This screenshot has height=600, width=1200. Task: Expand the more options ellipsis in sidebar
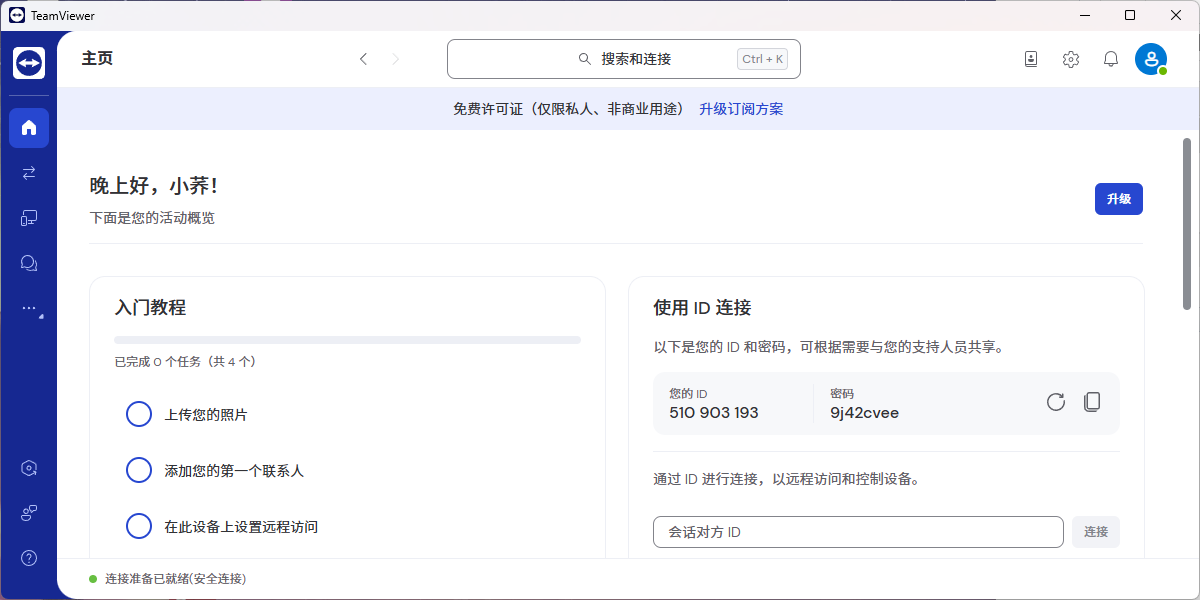pos(29,309)
